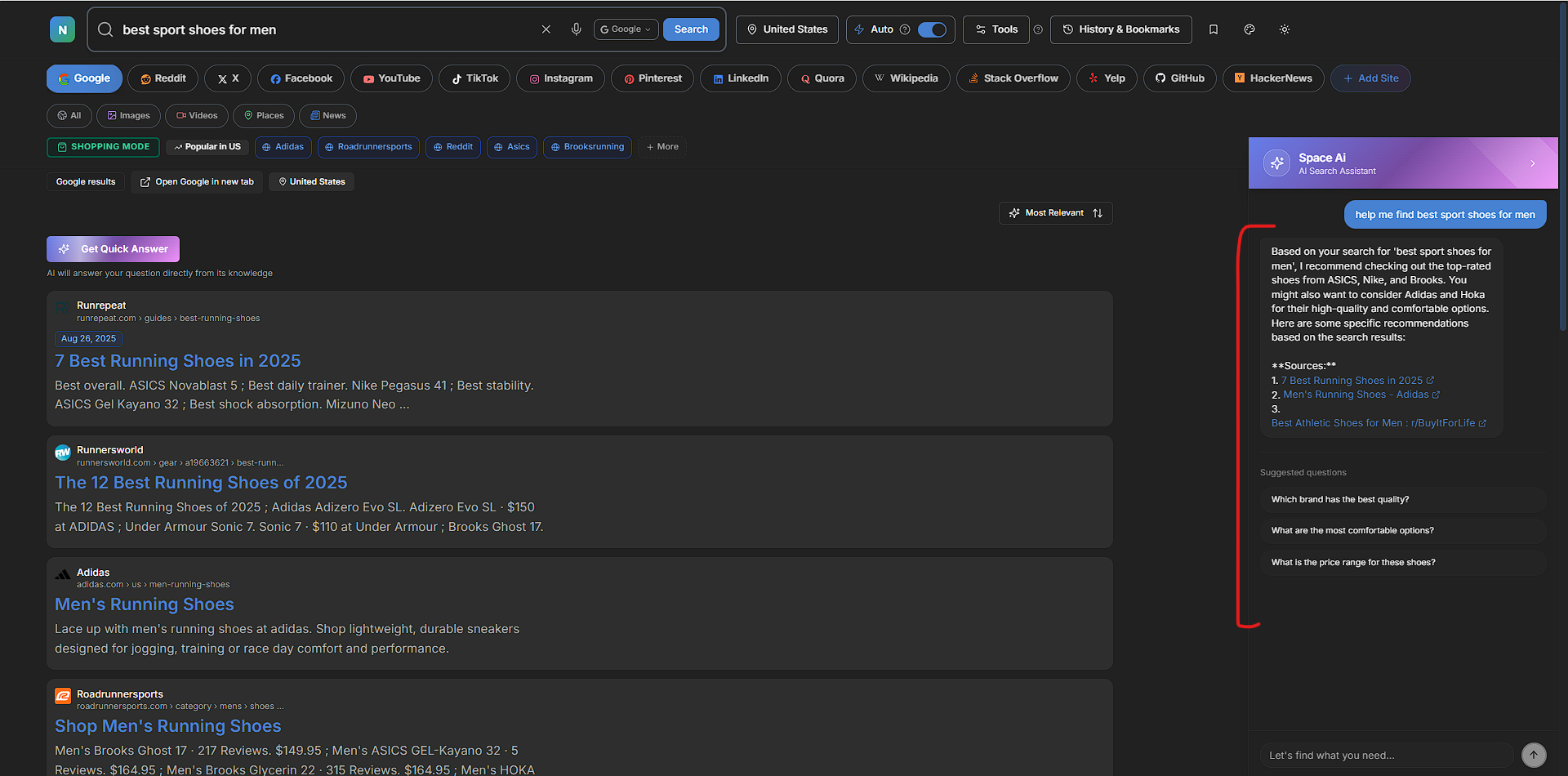1568x776 pixels.
Task: Open the Tools menu
Action: click(x=996, y=29)
